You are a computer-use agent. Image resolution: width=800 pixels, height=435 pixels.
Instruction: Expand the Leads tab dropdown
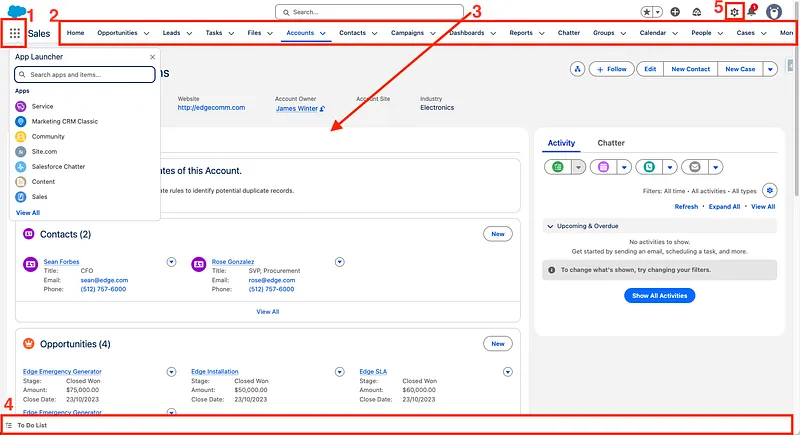(189, 33)
